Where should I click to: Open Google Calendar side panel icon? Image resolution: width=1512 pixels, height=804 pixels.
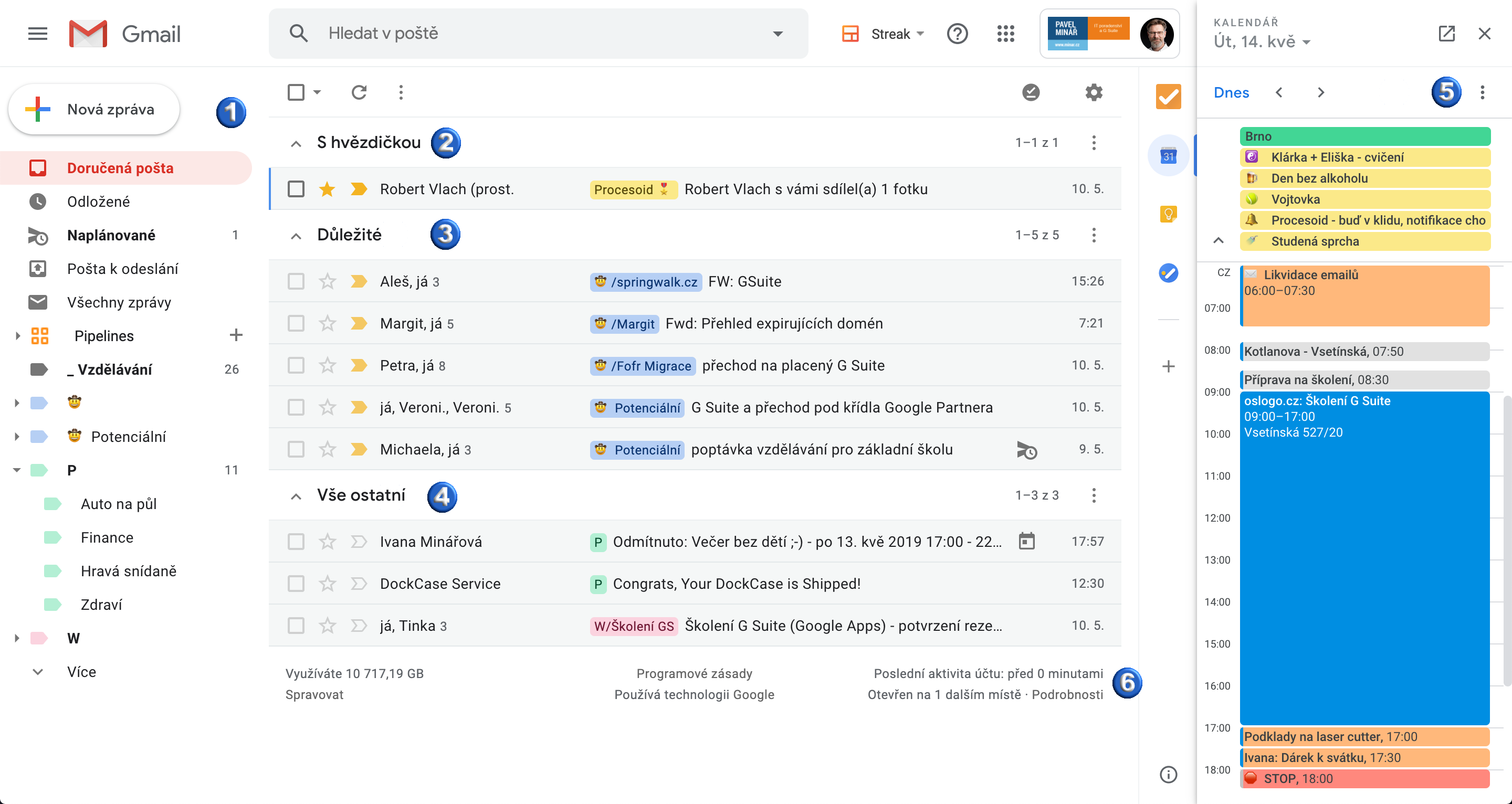tap(1168, 155)
